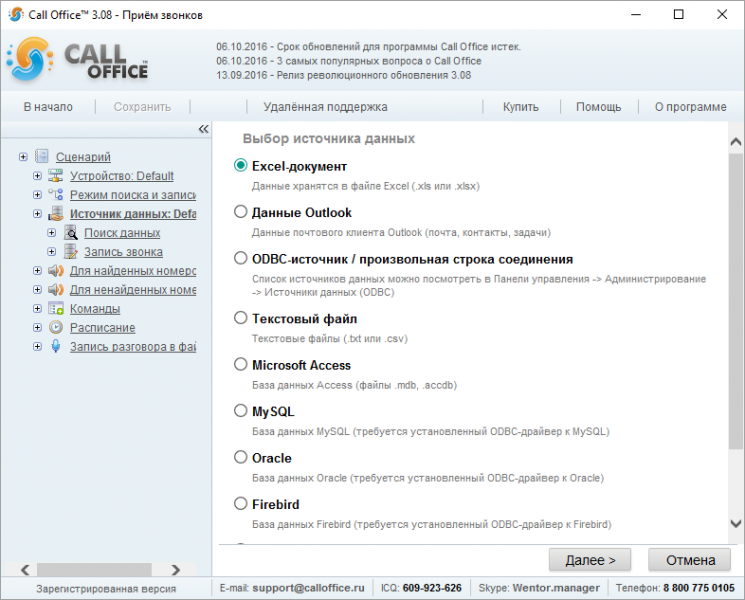Select the Excel-документ data source
This screenshot has width=745, height=600.
[x=240, y=165]
